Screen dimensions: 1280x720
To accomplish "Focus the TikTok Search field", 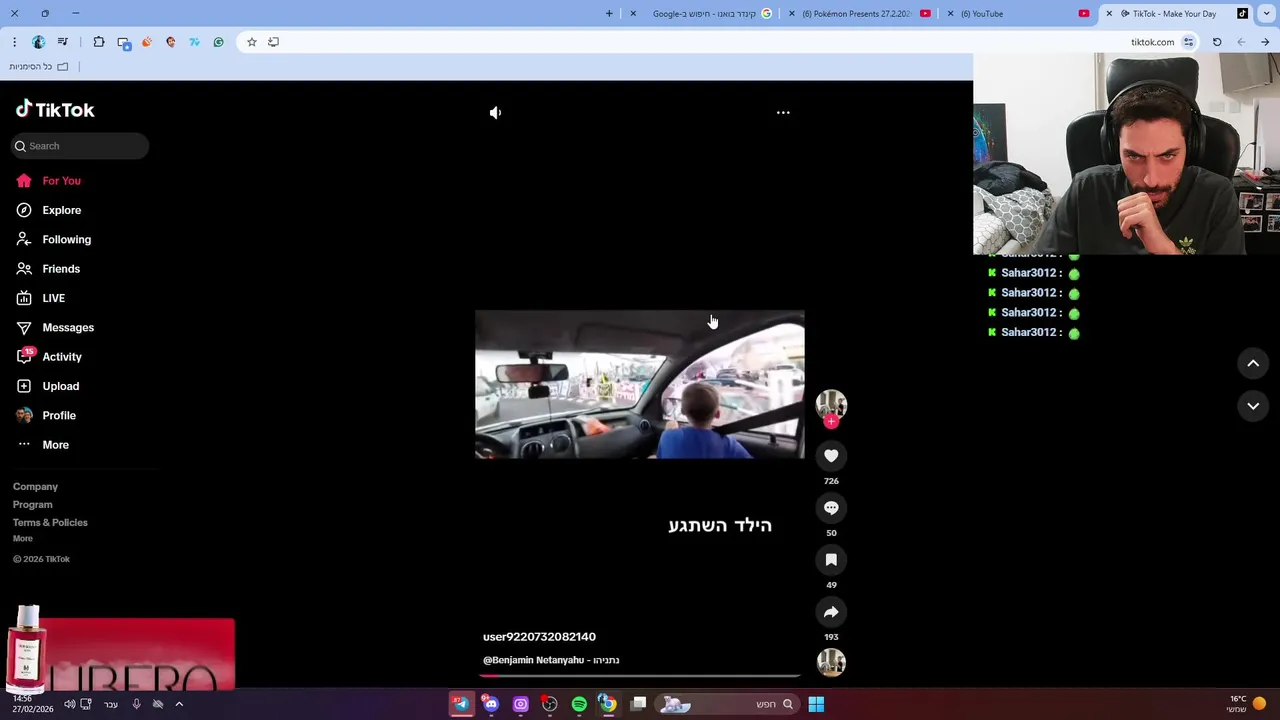I will coord(80,146).
